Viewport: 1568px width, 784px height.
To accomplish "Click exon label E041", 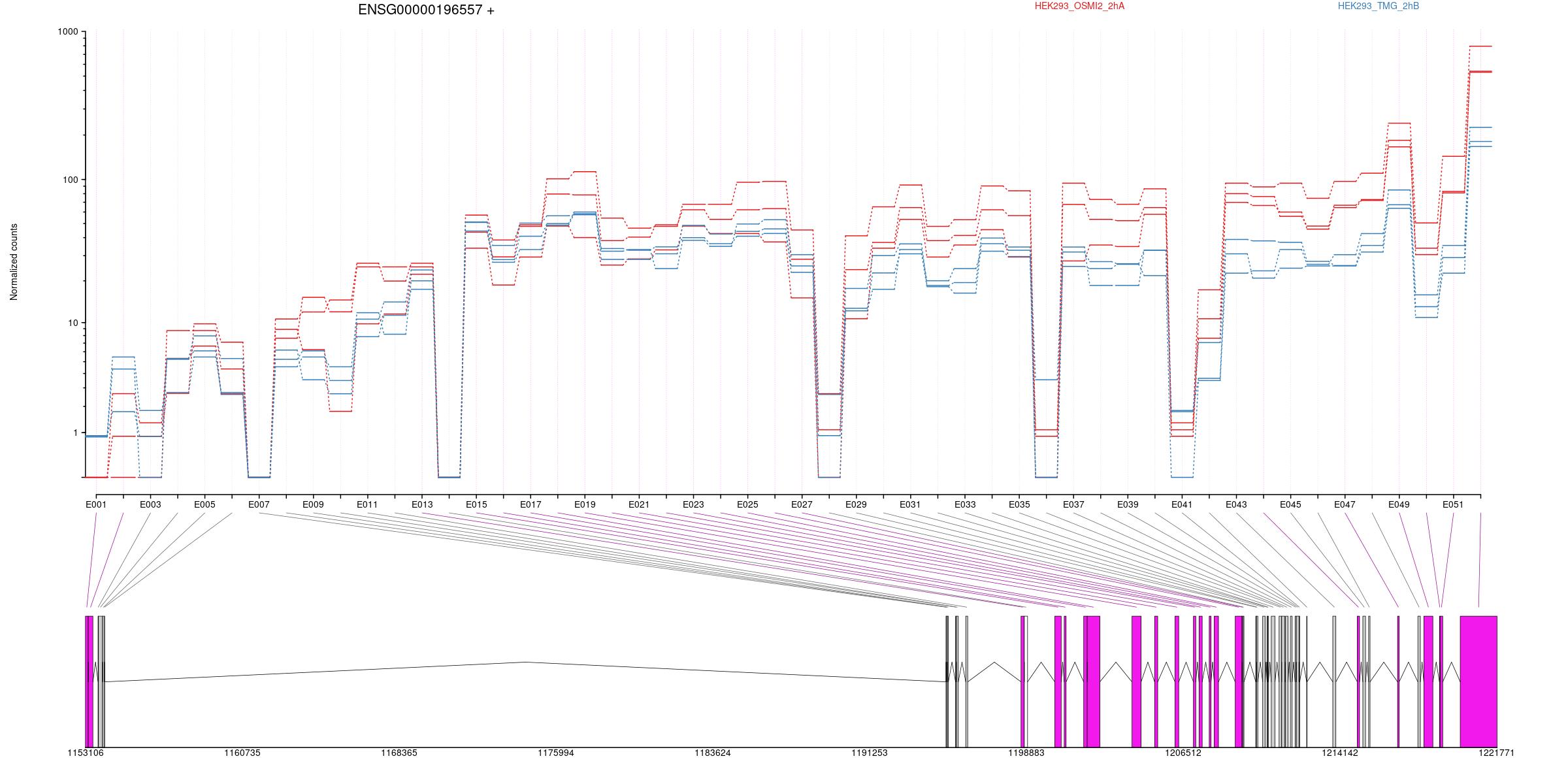I will (x=1182, y=504).
